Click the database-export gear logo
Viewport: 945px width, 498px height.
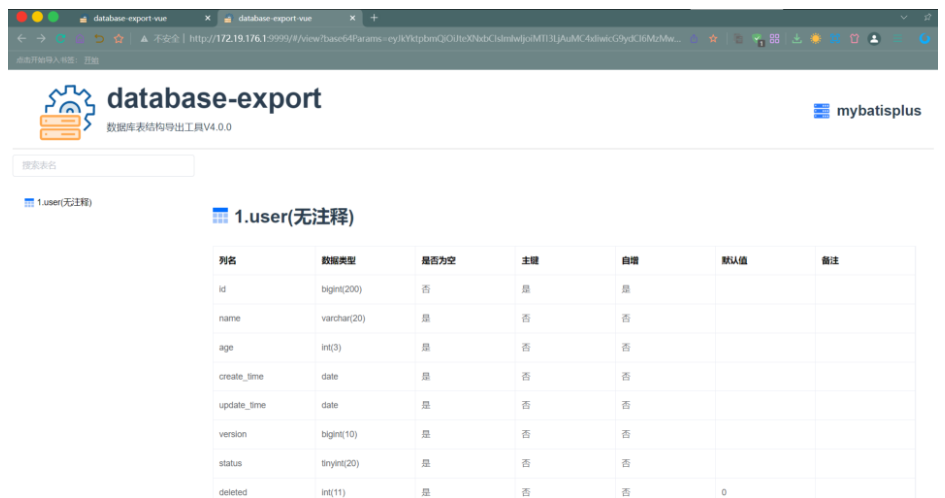pos(67,113)
